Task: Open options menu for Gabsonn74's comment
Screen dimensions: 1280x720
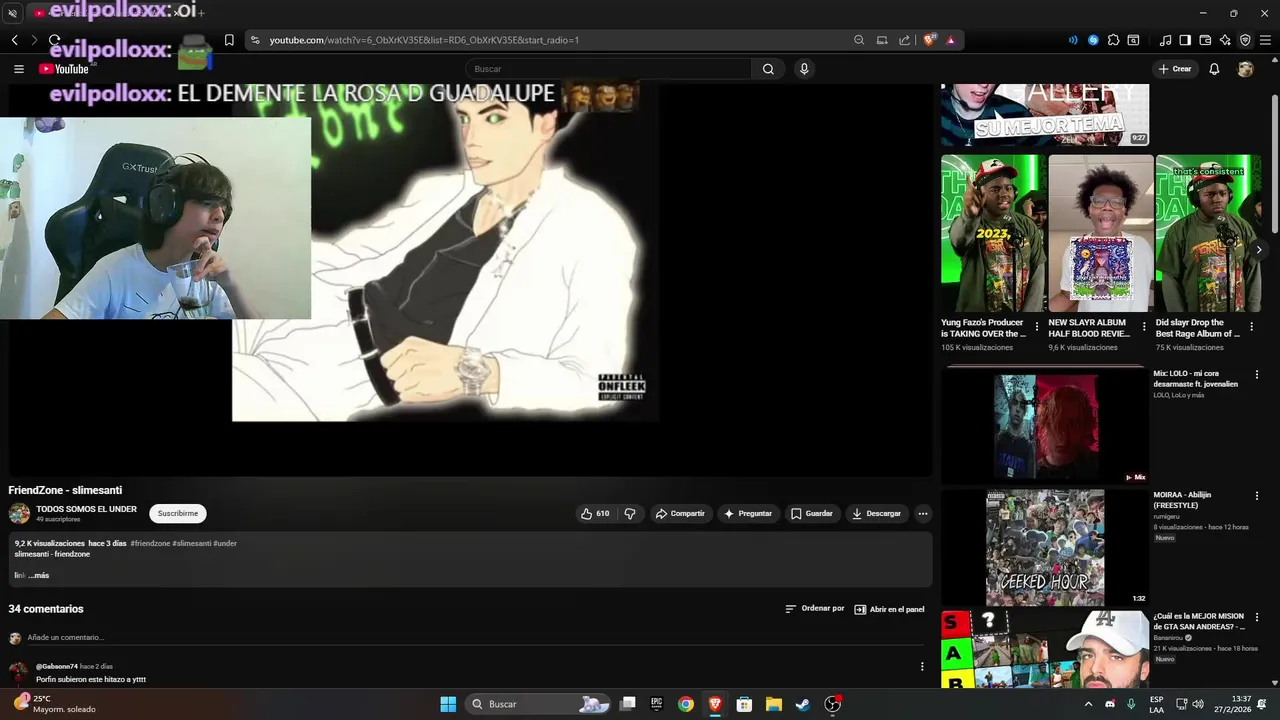Action: pos(922,666)
